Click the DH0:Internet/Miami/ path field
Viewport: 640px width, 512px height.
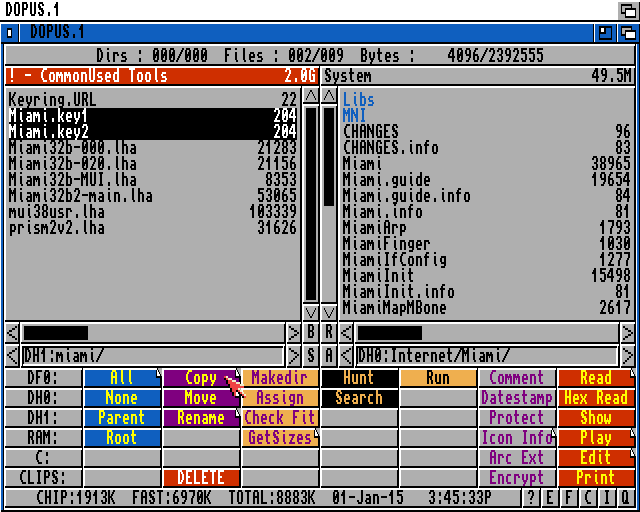[x=487, y=356]
